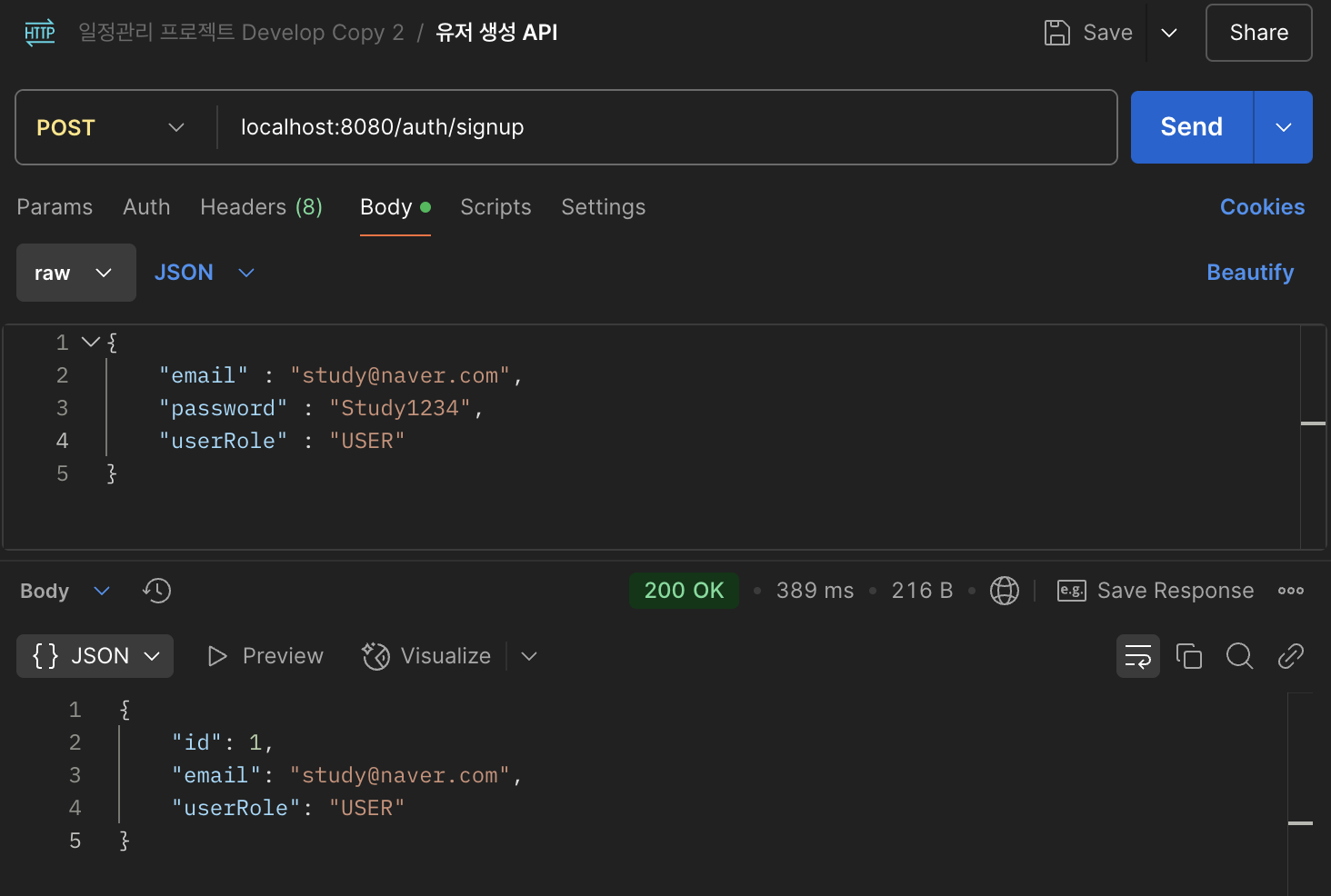
Task: Open the Send options dropdown arrow
Action: 1284,127
